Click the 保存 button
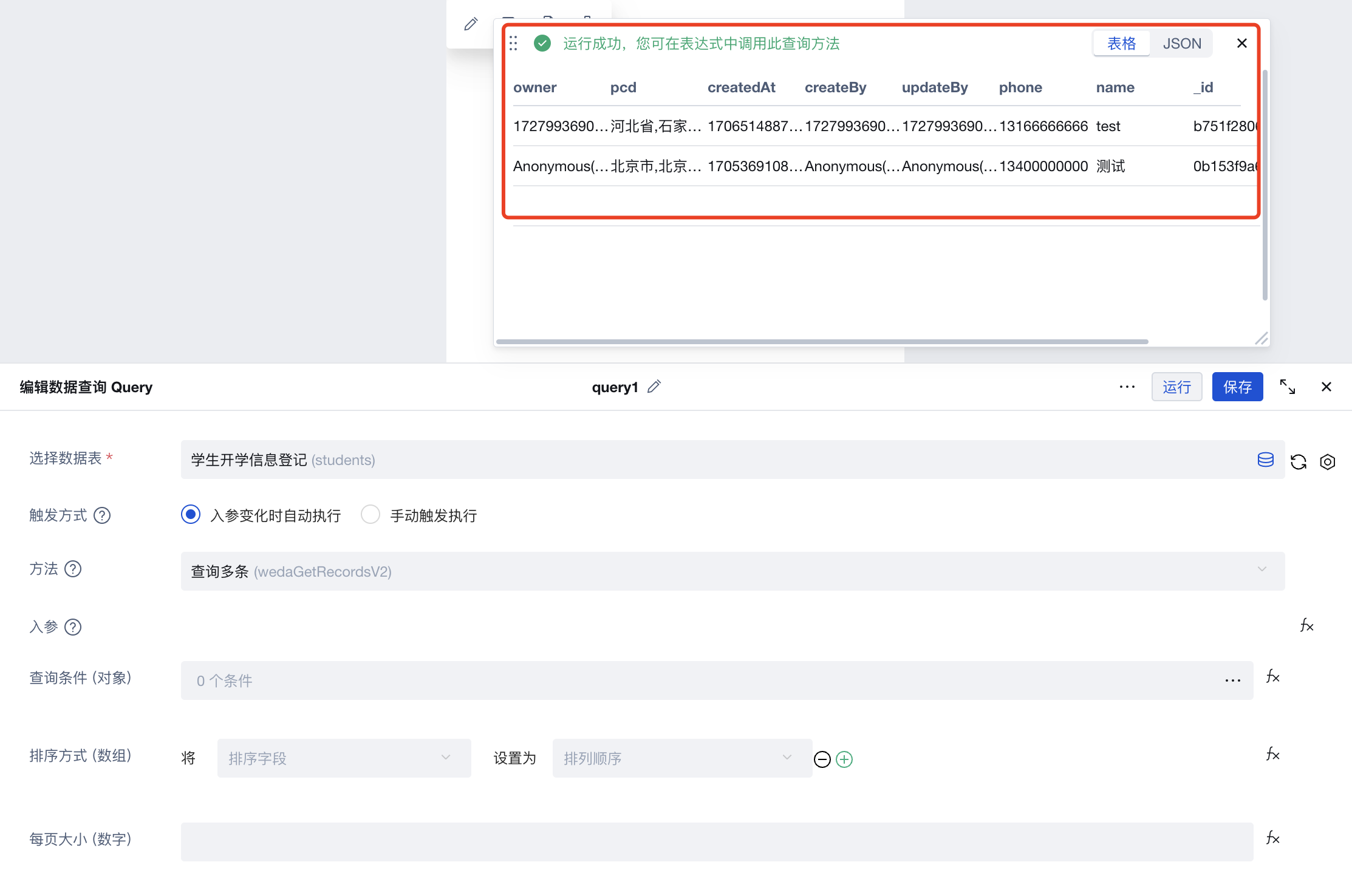Screen dimensions: 1352x896 point(1238,387)
